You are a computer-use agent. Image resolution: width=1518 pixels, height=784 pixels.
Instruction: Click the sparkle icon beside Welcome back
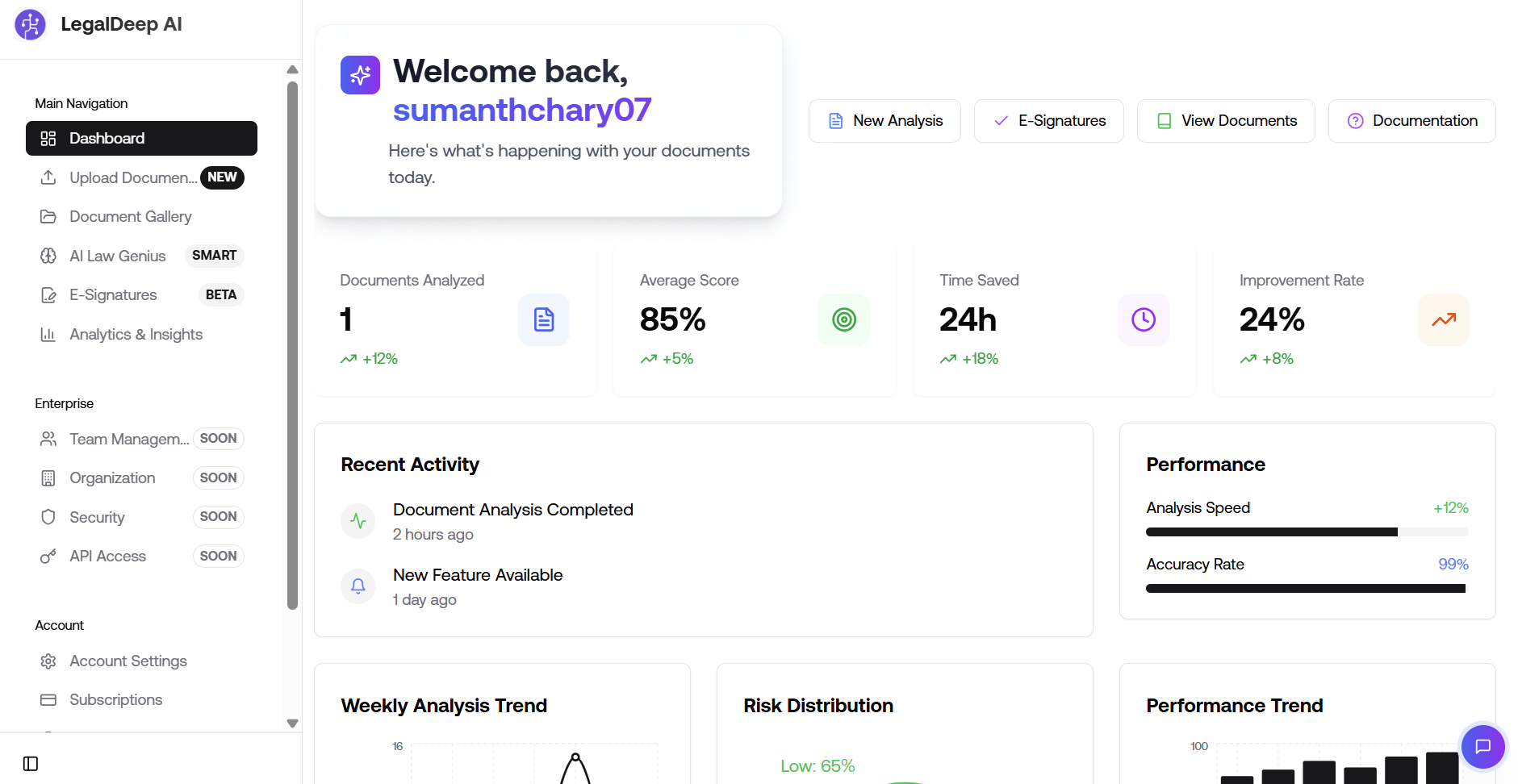coord(360,75)
